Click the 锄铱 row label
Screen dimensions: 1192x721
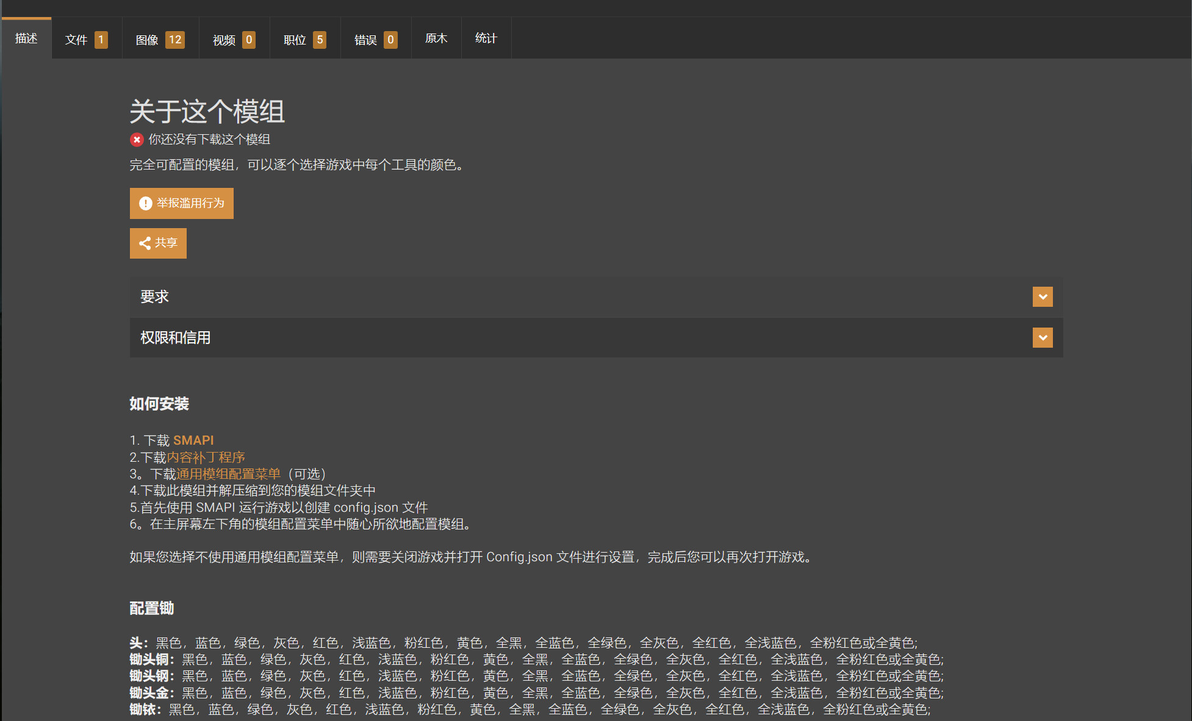click(x=146, y=710)
